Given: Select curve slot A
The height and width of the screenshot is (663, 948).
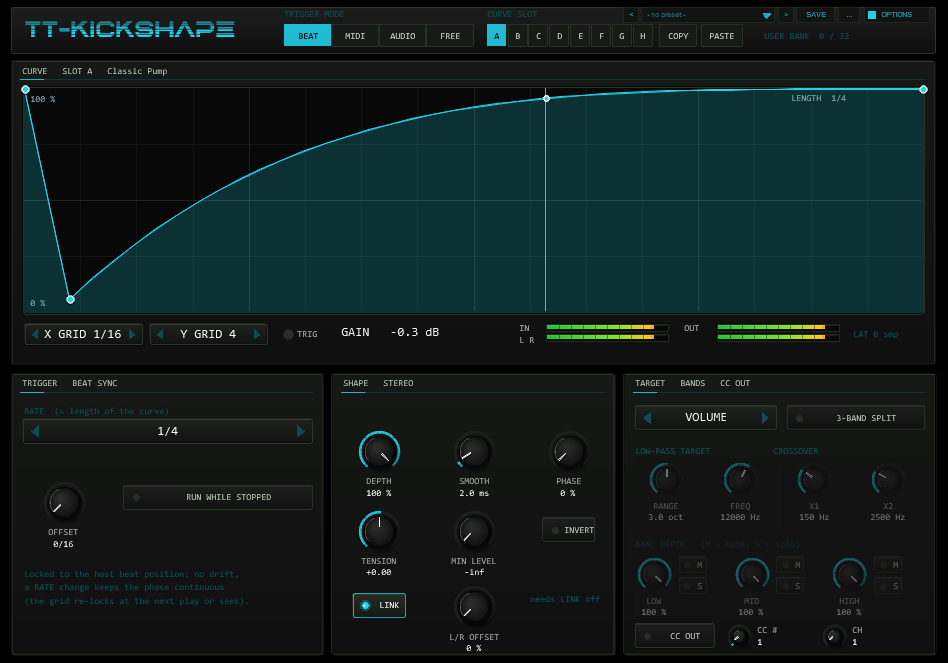Looking at the screenshot, I should coord(496,36).
